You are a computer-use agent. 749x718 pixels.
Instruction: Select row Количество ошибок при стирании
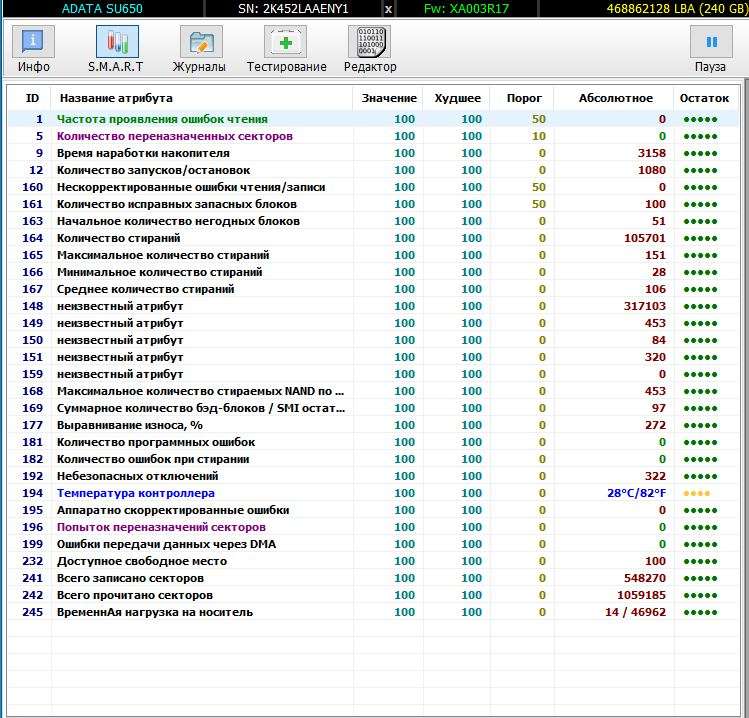pyautogui.click(x=373, y=459)
